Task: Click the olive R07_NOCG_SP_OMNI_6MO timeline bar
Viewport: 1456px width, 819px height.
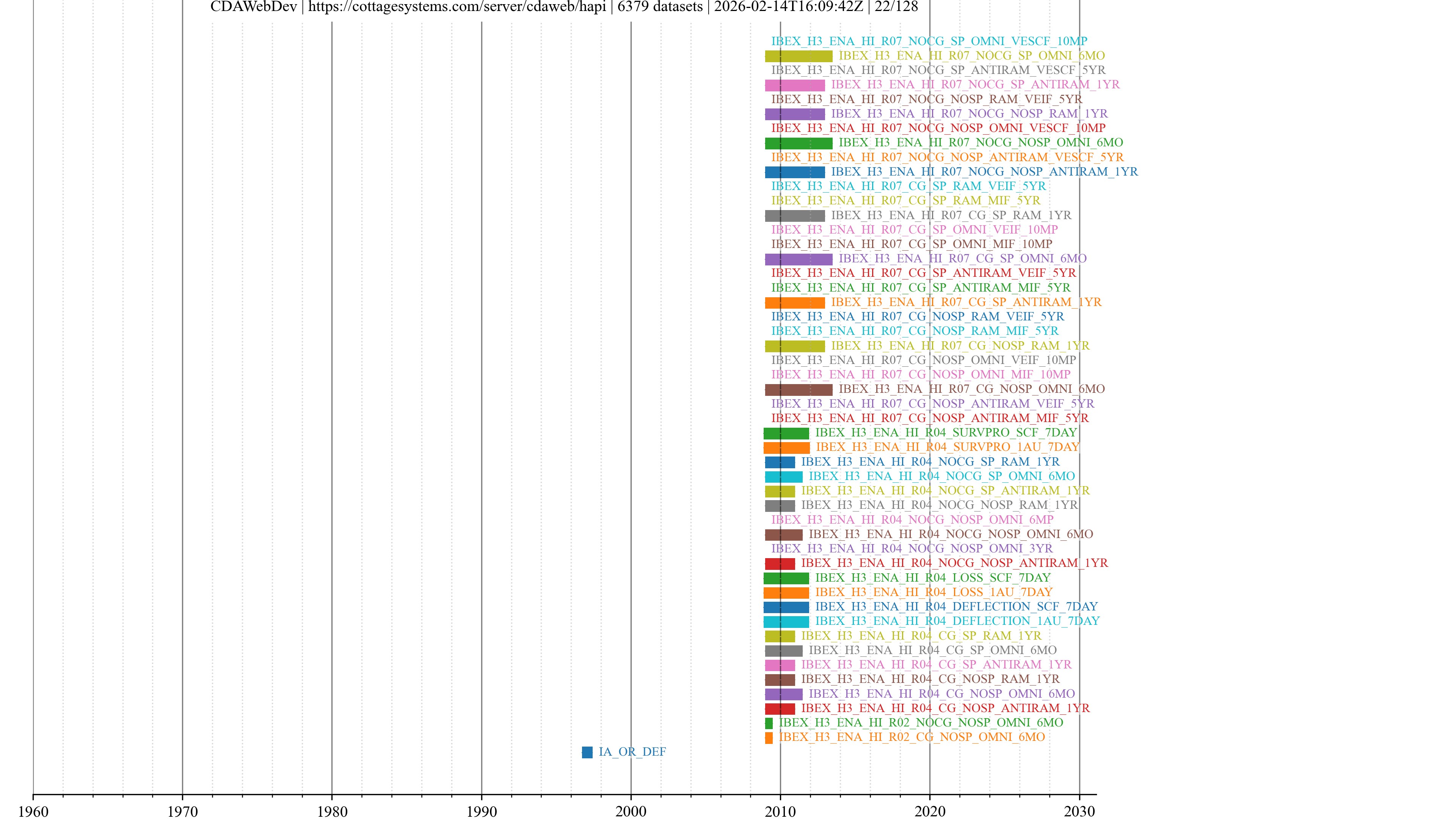Action: pos(798,56)
